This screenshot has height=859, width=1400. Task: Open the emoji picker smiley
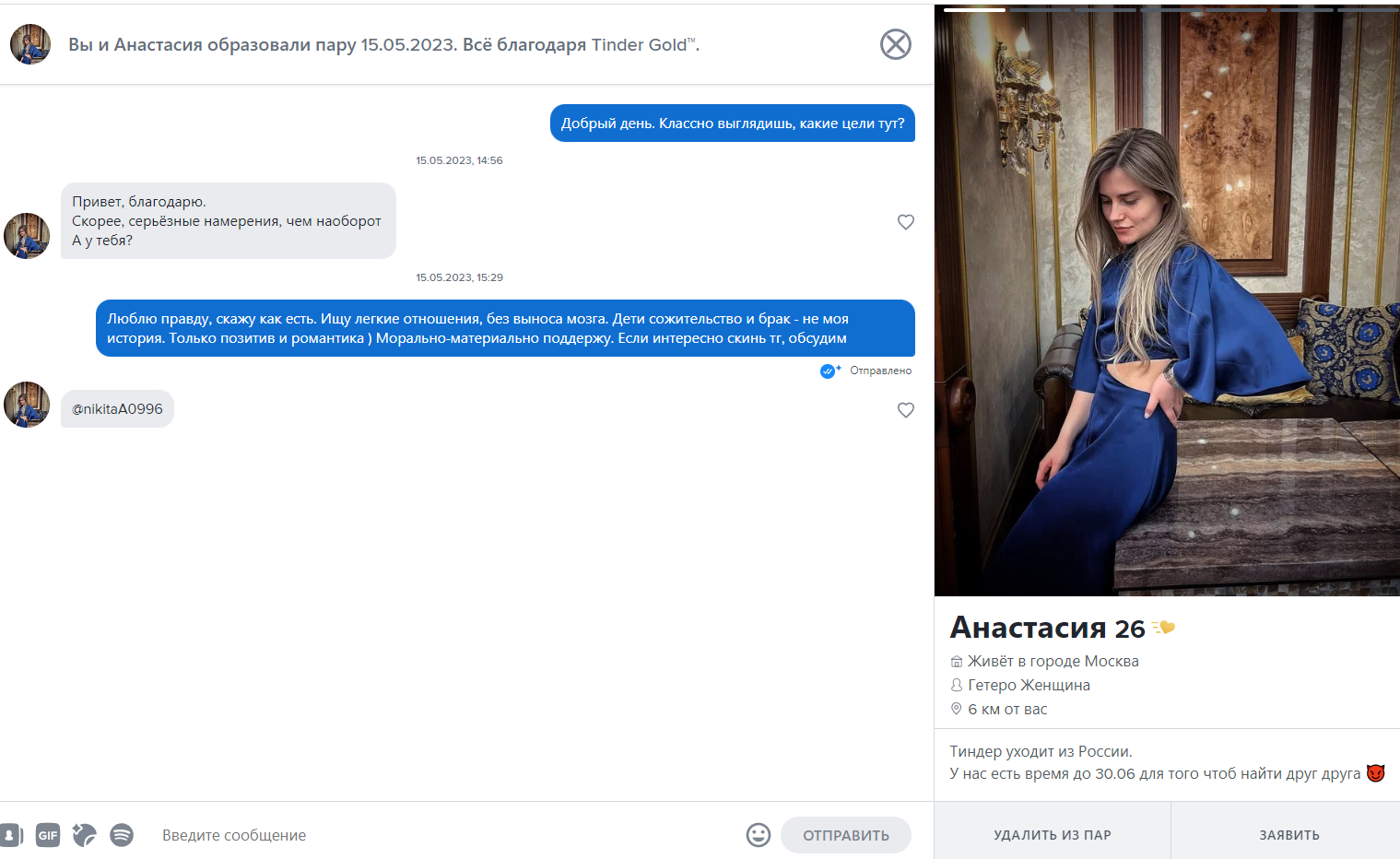[759, 835]
